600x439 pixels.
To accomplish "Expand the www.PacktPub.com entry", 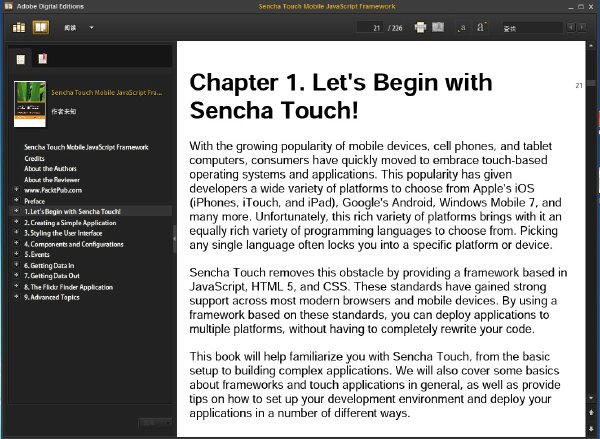I will point(16,189).
